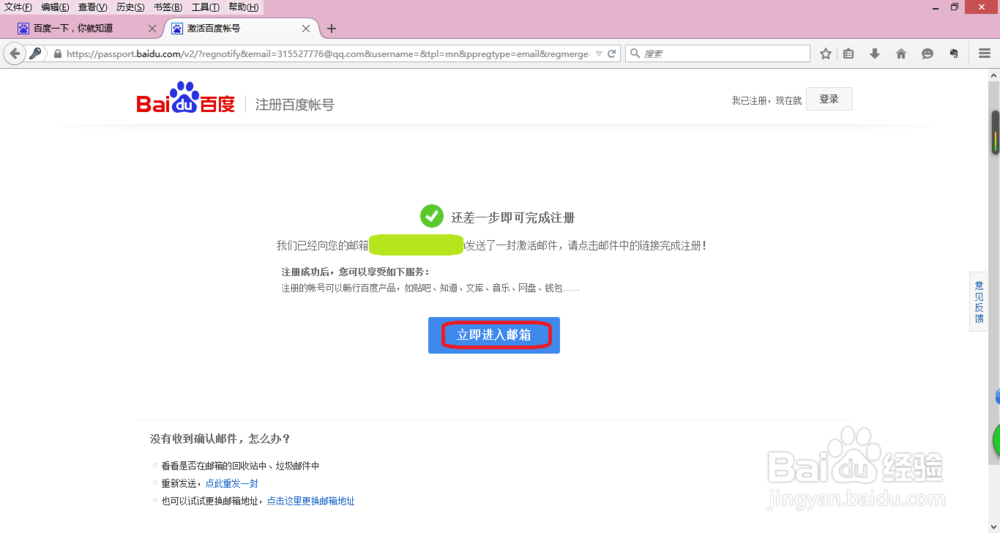Go back with the browser back arrow
Screen dimensions: 1000x533
click(x=14, y=54)
